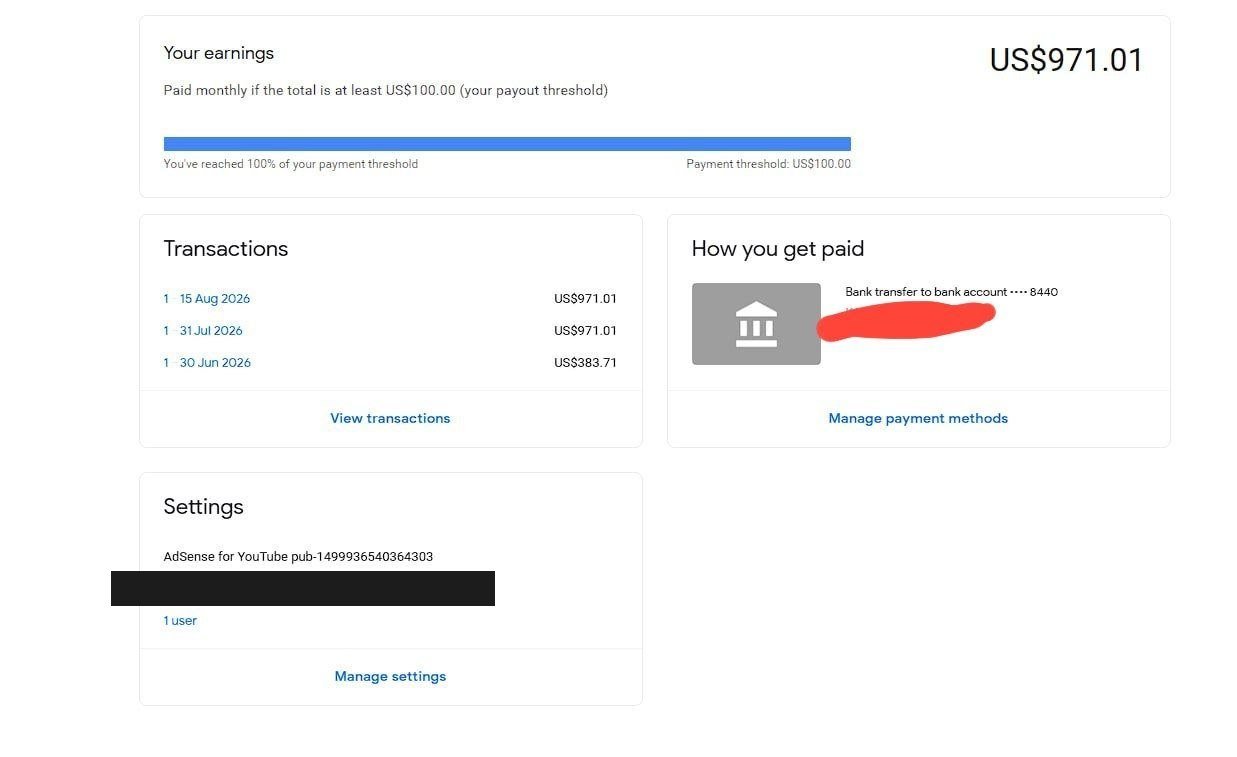Viewport: 1237px width, 757px height.
Task: Click Payment threshold: US$100.00 label
Action: (768, 164)
